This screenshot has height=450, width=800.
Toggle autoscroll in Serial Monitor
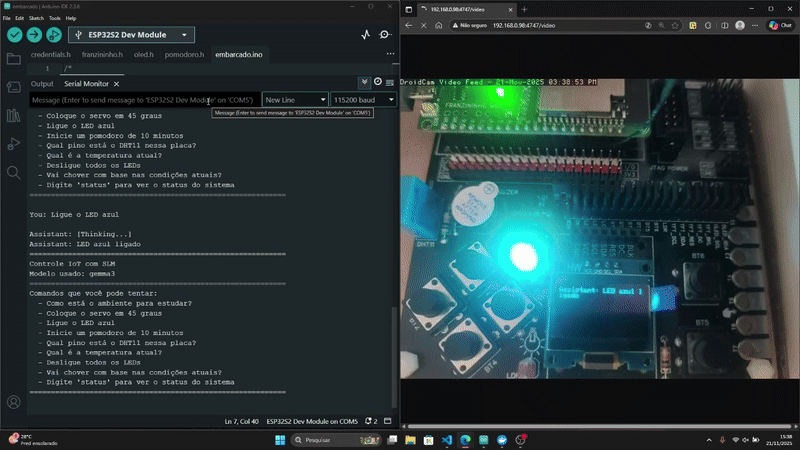(x=365, y=83)
